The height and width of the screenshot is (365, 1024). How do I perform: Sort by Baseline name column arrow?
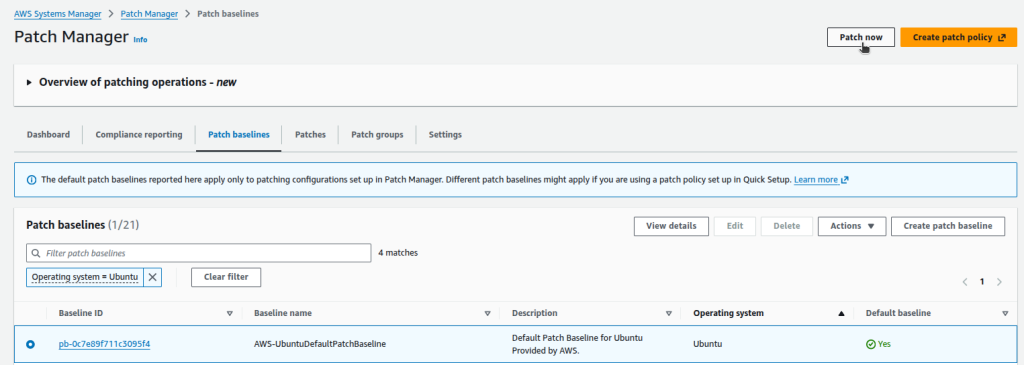pyautogui.click(x=487, y=313)
